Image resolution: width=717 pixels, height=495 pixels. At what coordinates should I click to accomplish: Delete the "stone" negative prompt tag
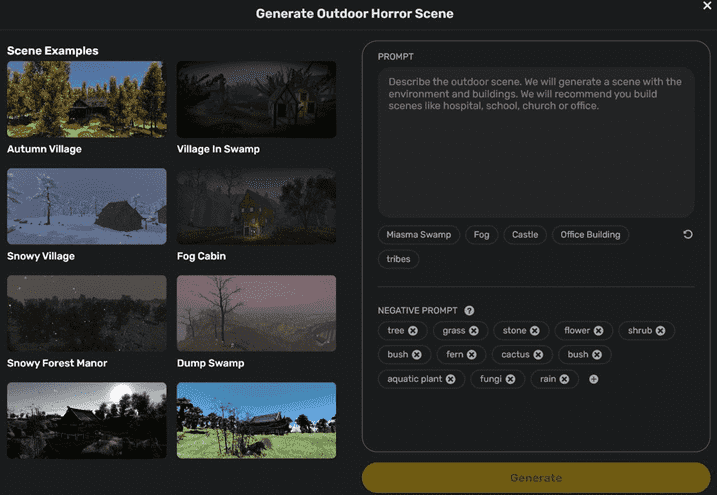coord(535,330)
